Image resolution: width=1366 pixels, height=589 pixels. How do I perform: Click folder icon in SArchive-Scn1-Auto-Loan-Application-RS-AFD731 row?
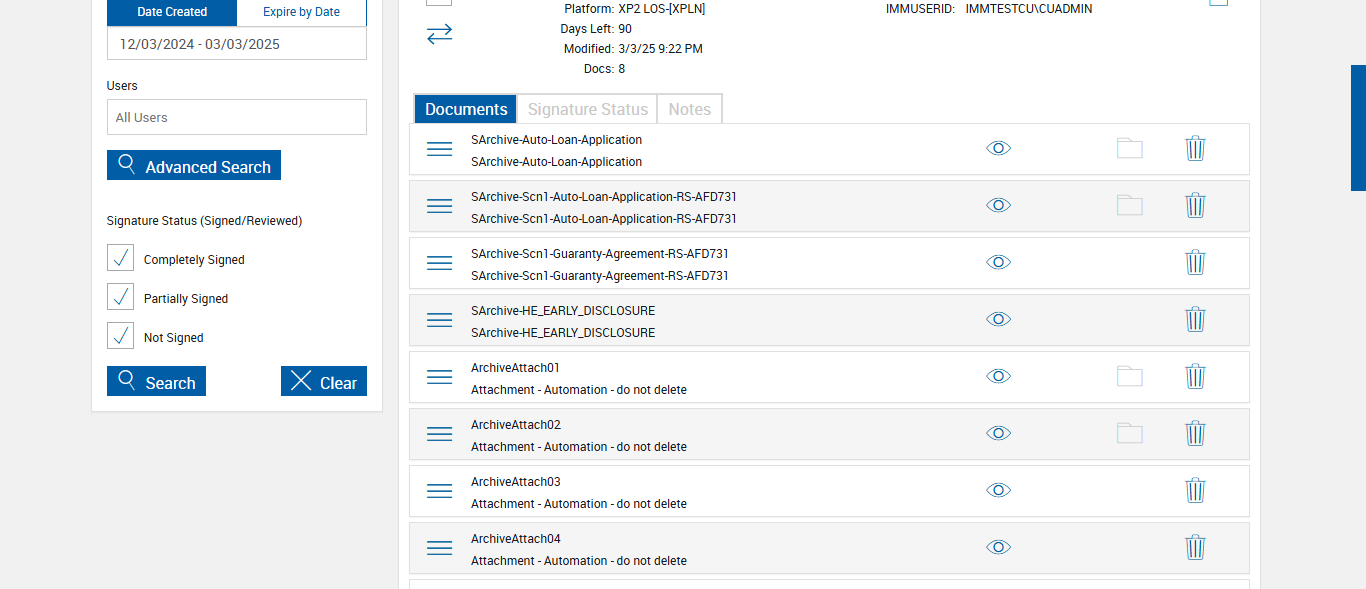pyautogui.click(x=1130, y=205)
